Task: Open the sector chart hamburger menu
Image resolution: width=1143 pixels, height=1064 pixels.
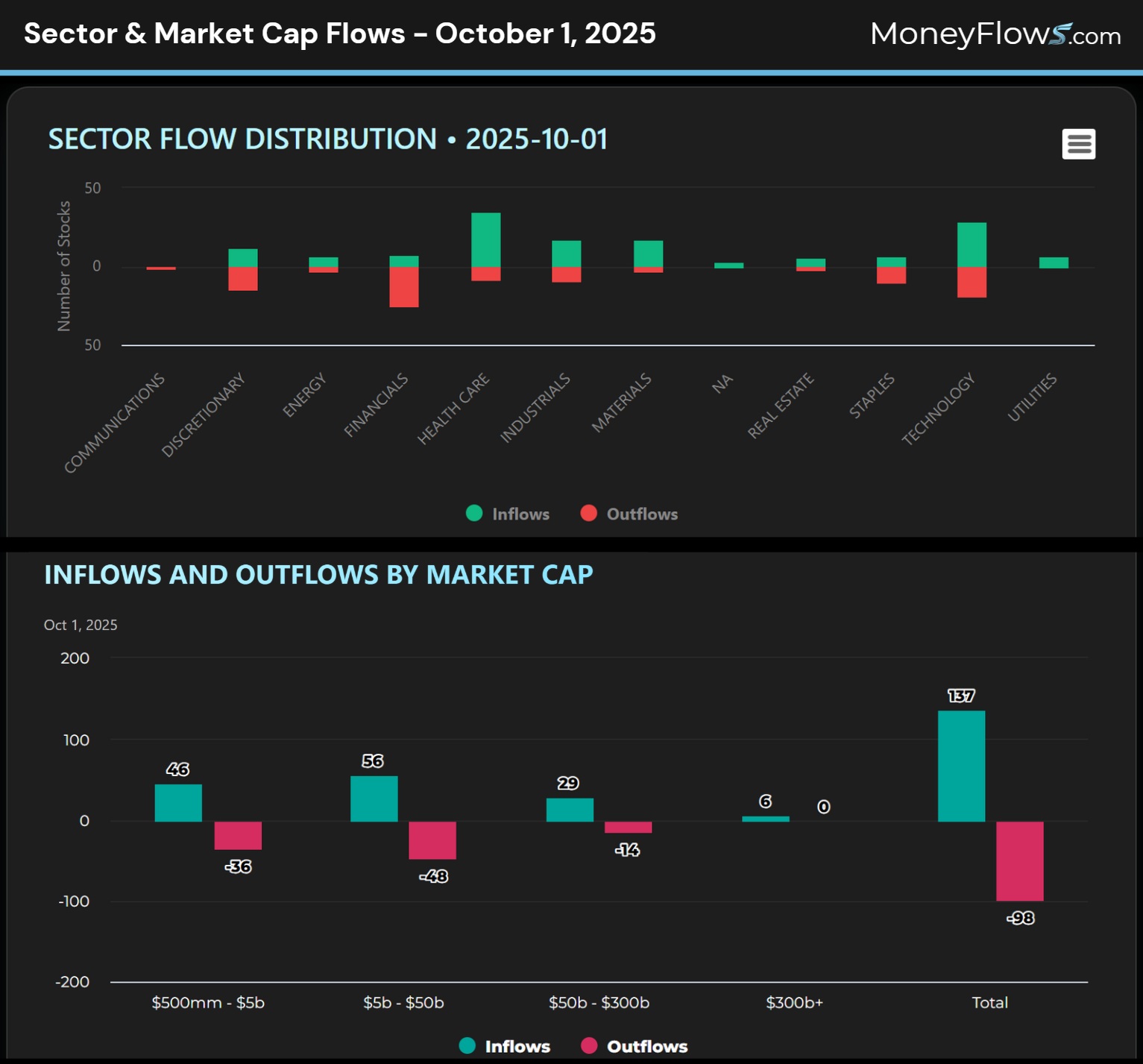Action: pyautogui.click(x=1078, y=144)
